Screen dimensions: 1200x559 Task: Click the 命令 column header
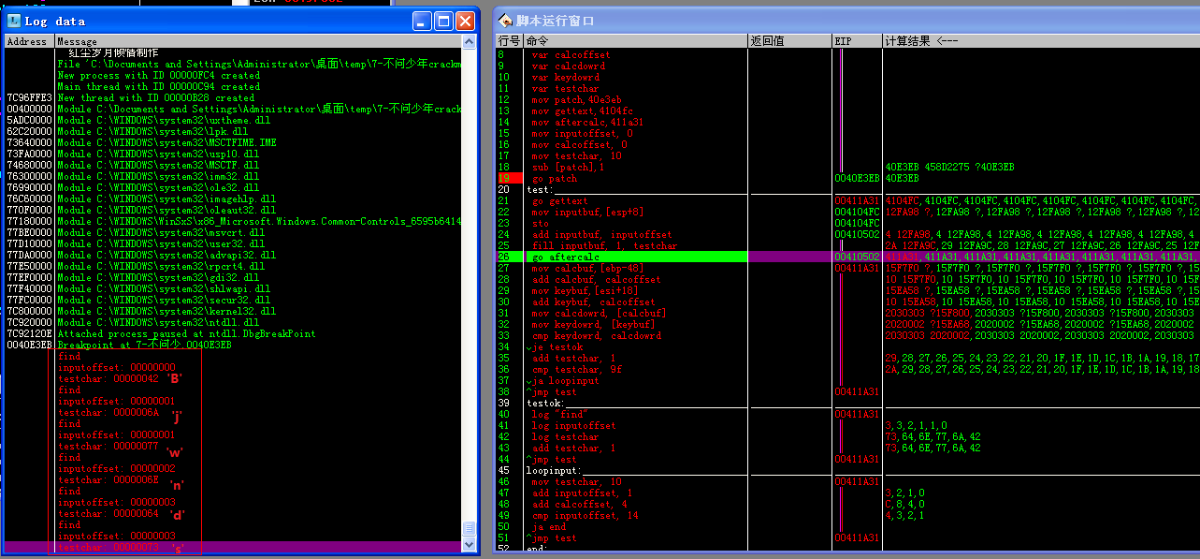pos(635,42)
